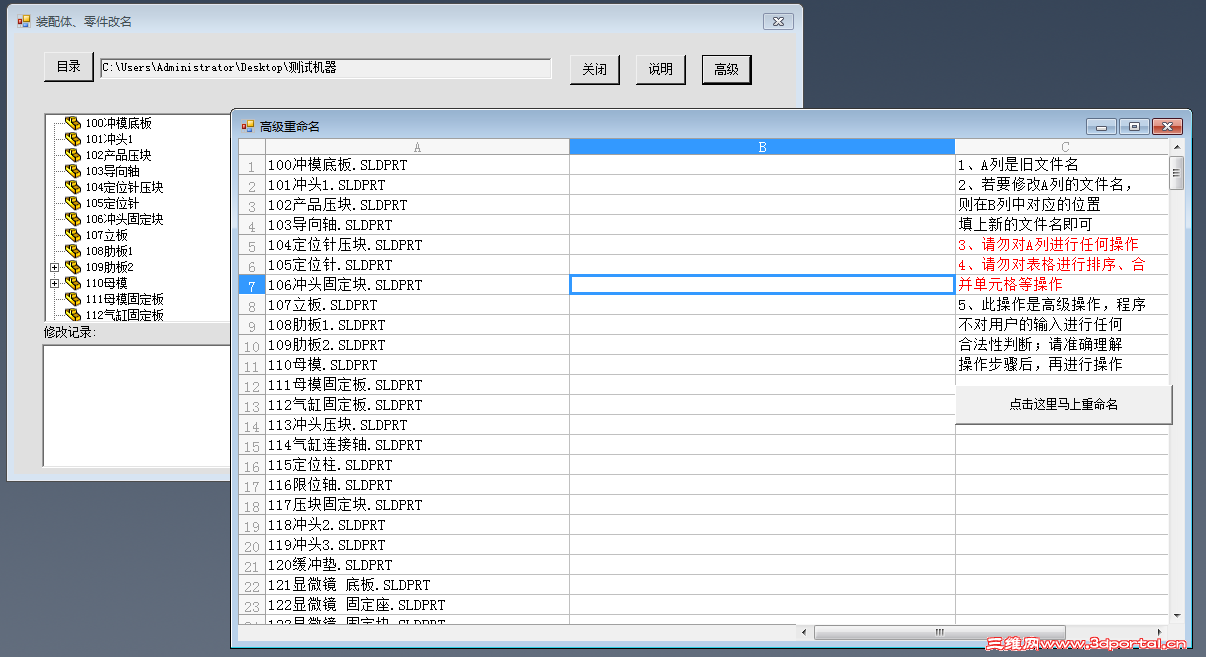Expand the 110母模 tree node
The width and height of the screenshot is (1206, 657).
click(x=56, y=283)
